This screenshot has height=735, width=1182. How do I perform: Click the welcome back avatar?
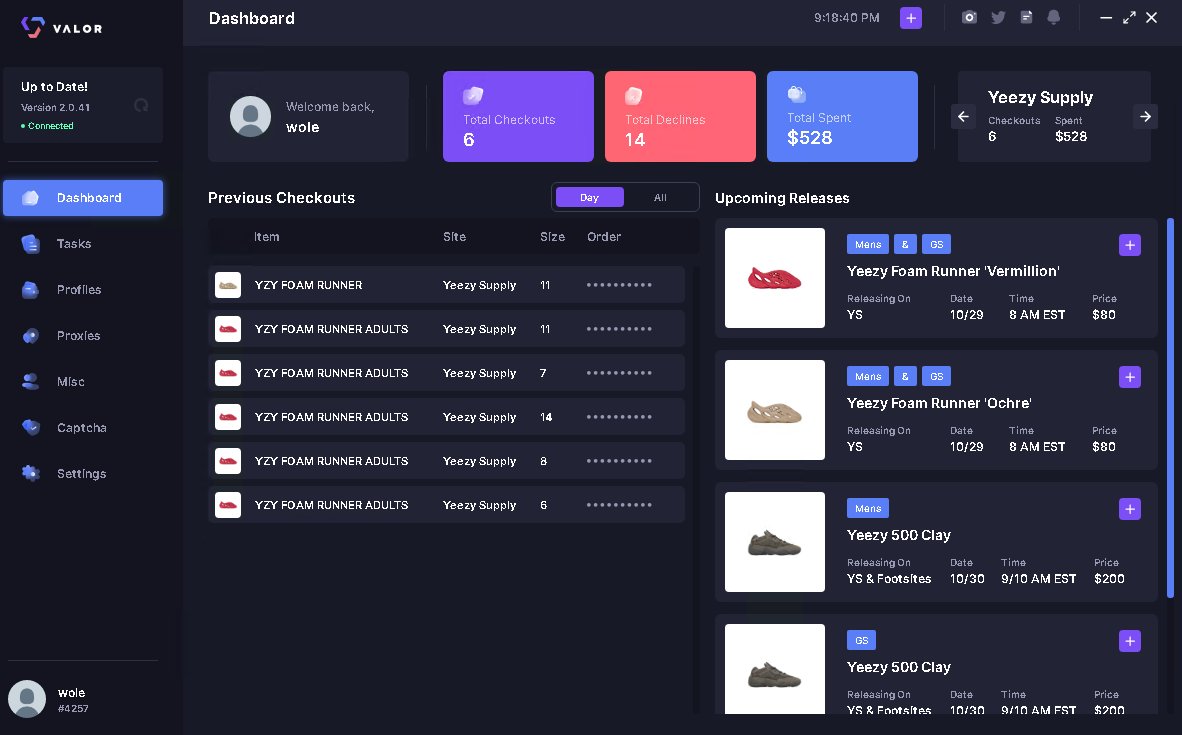250,116
